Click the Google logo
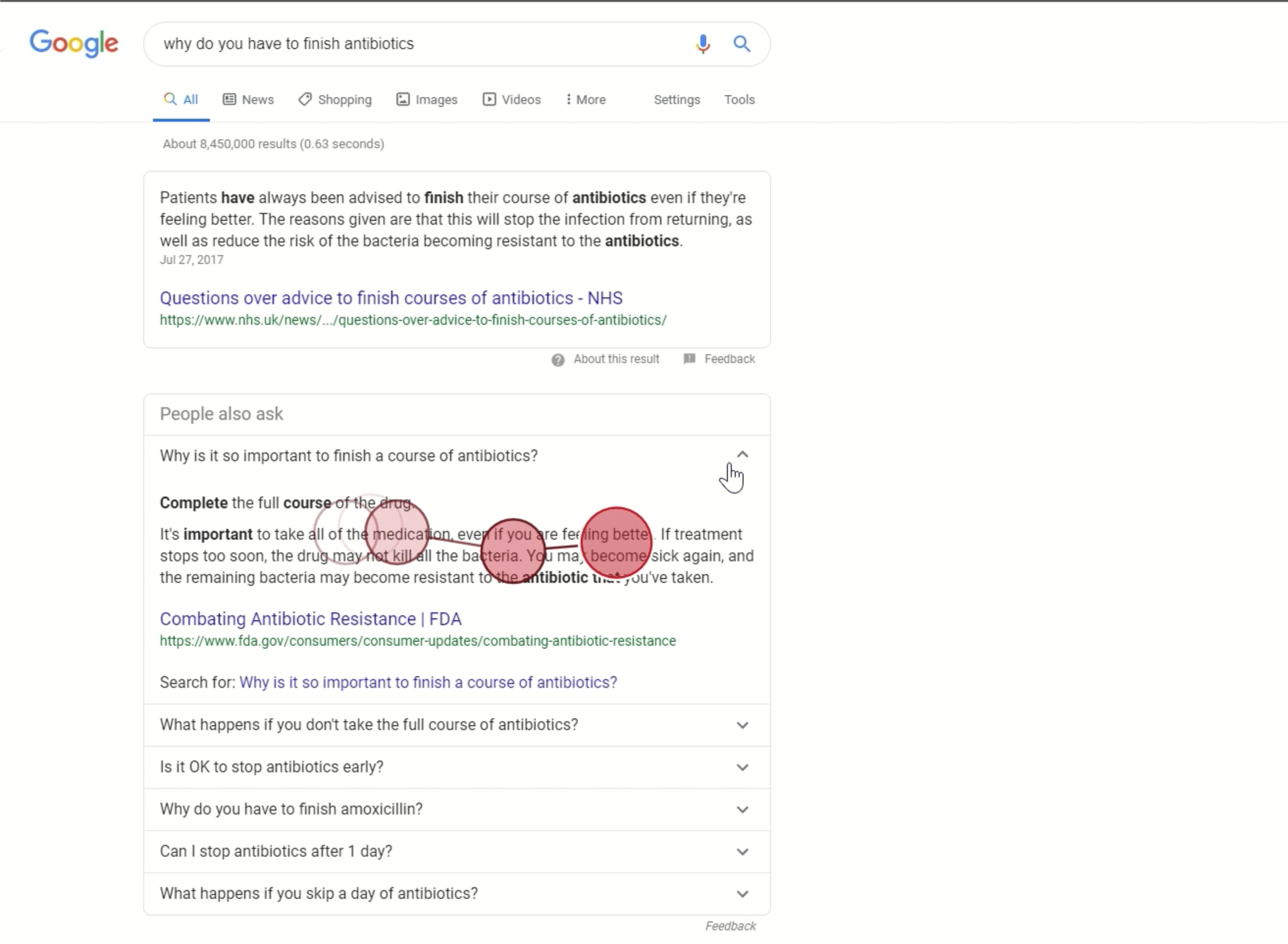 (x=74, y=44)
